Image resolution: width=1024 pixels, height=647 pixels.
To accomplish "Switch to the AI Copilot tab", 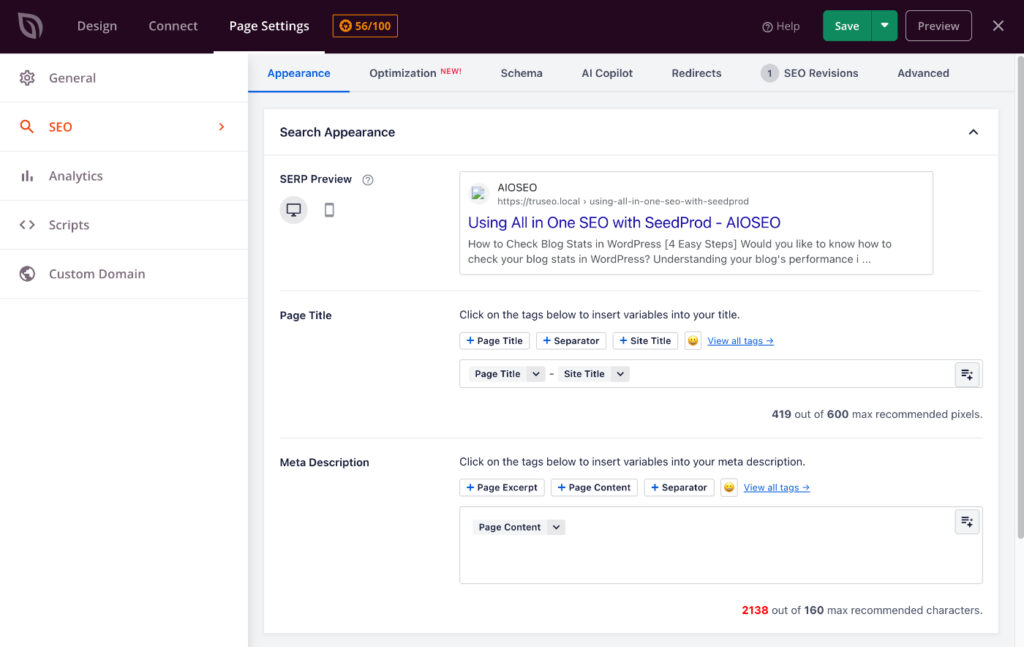I will tap(607, 73).
